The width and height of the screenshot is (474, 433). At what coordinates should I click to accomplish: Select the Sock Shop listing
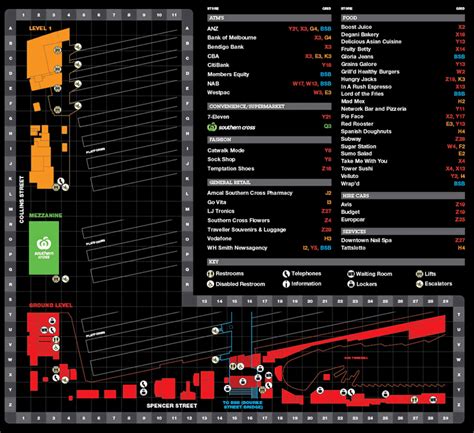269,159
